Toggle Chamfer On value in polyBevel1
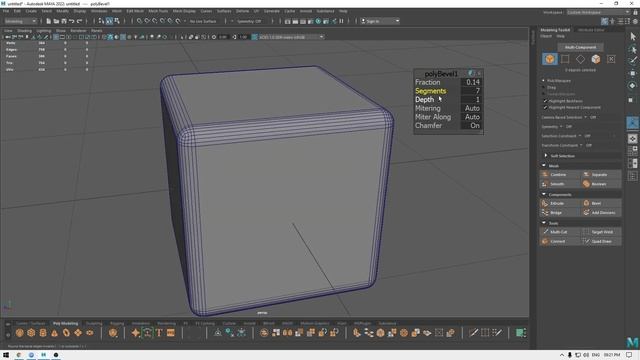The width and height of the screenshot is (640, 360). tap(472, 126)
